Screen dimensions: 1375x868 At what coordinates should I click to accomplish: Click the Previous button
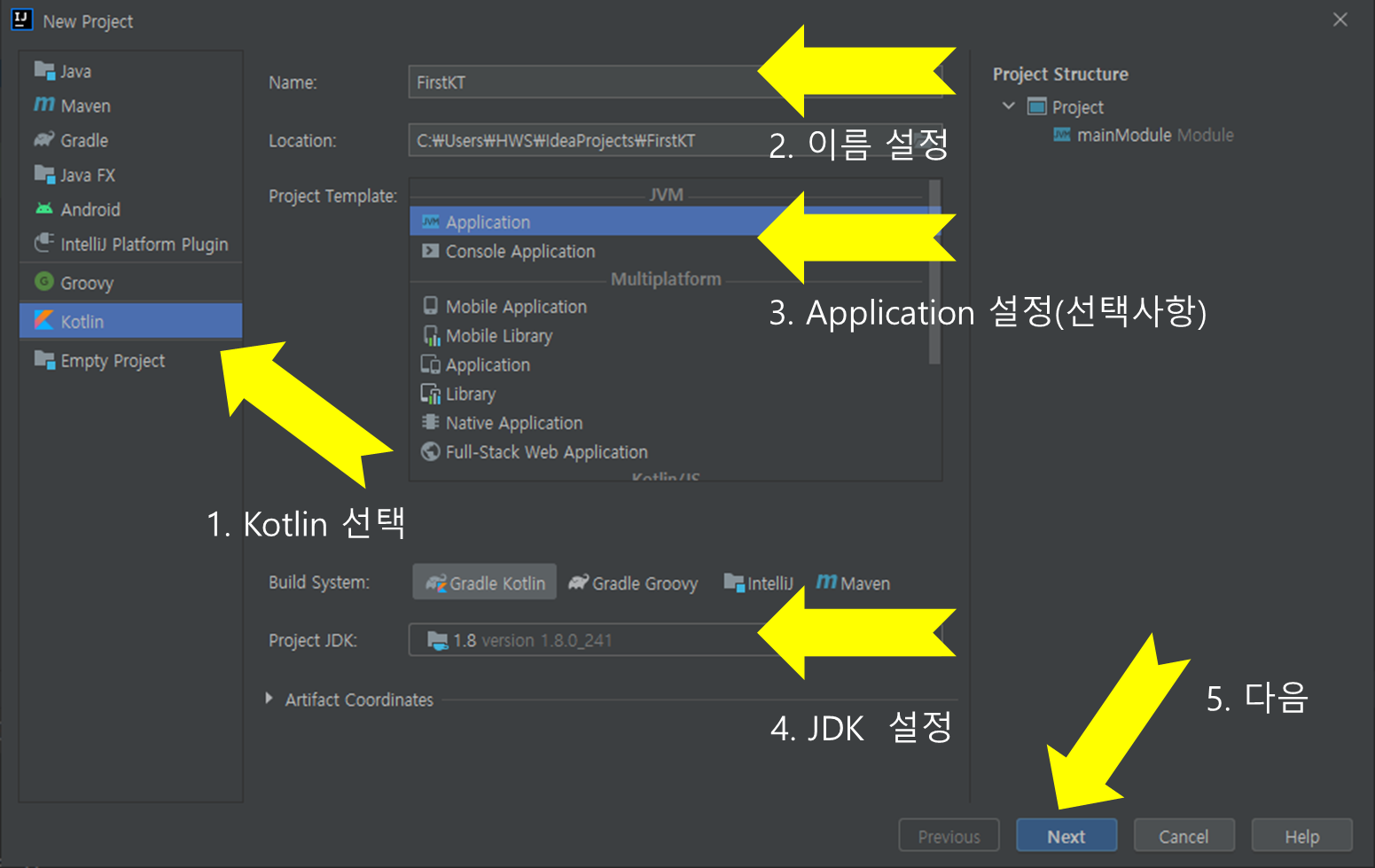[x=949, y=836]
